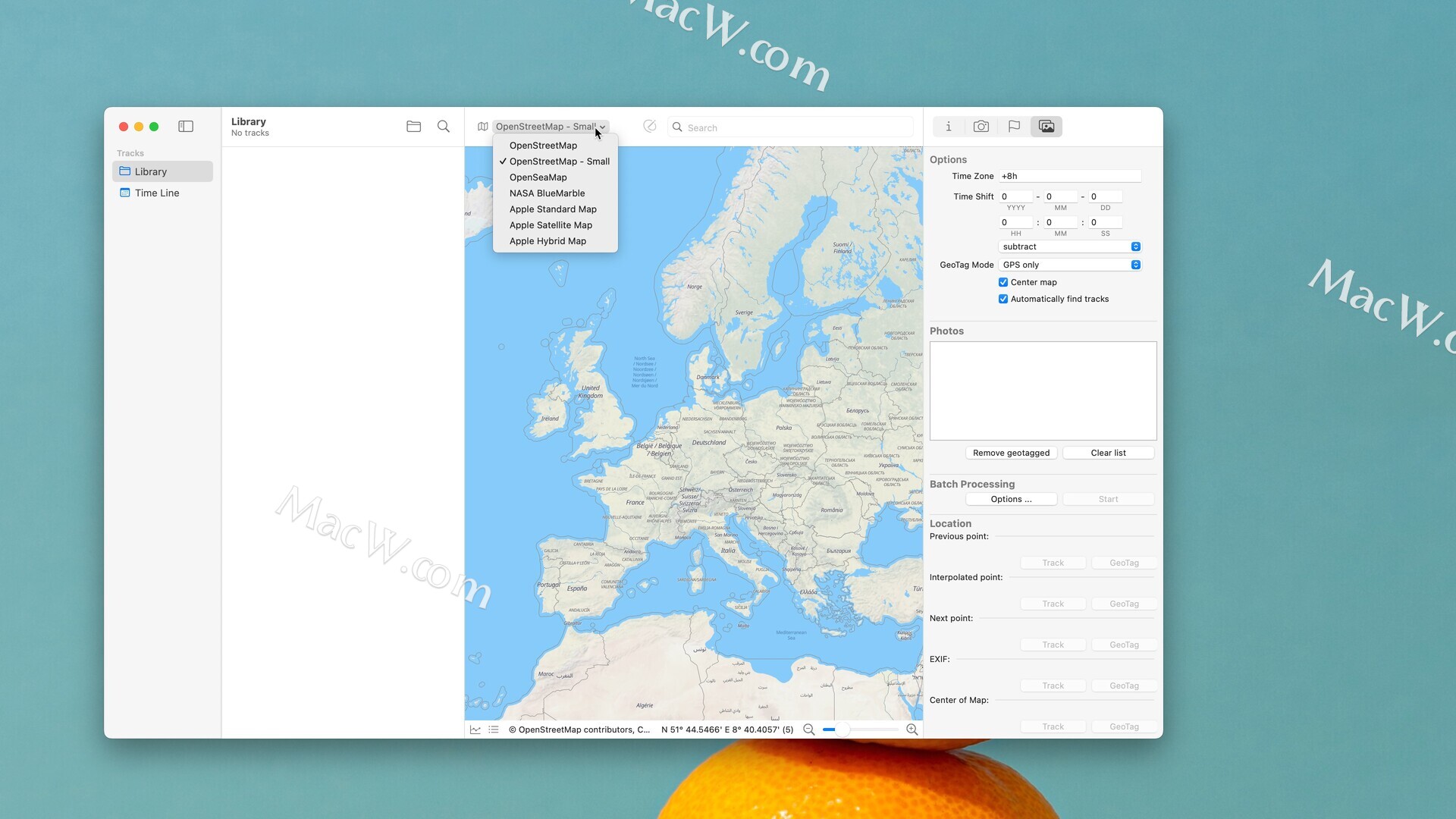Open Batch Processing Options button
The image size is (1456, 819).
1011,499
